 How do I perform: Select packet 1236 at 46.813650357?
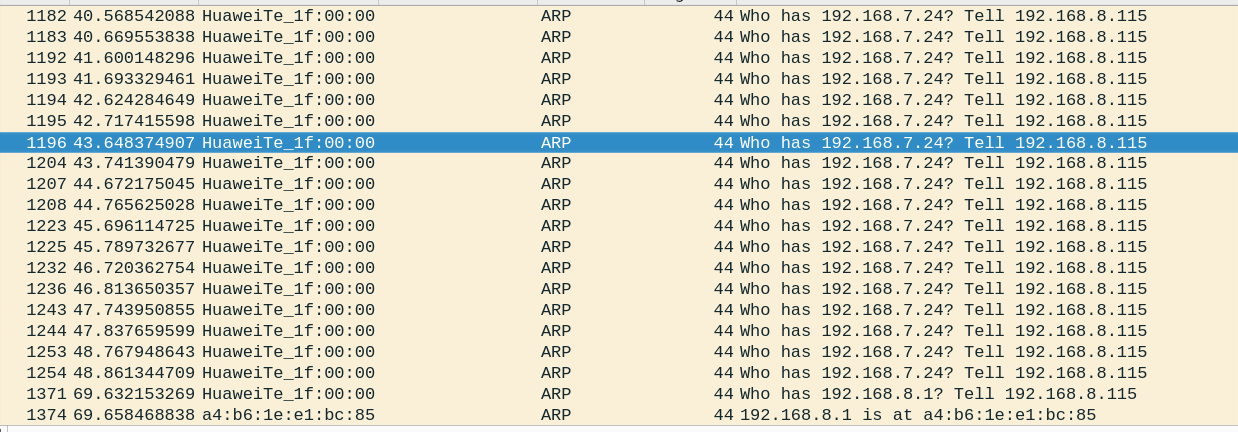tap(619, 289)
